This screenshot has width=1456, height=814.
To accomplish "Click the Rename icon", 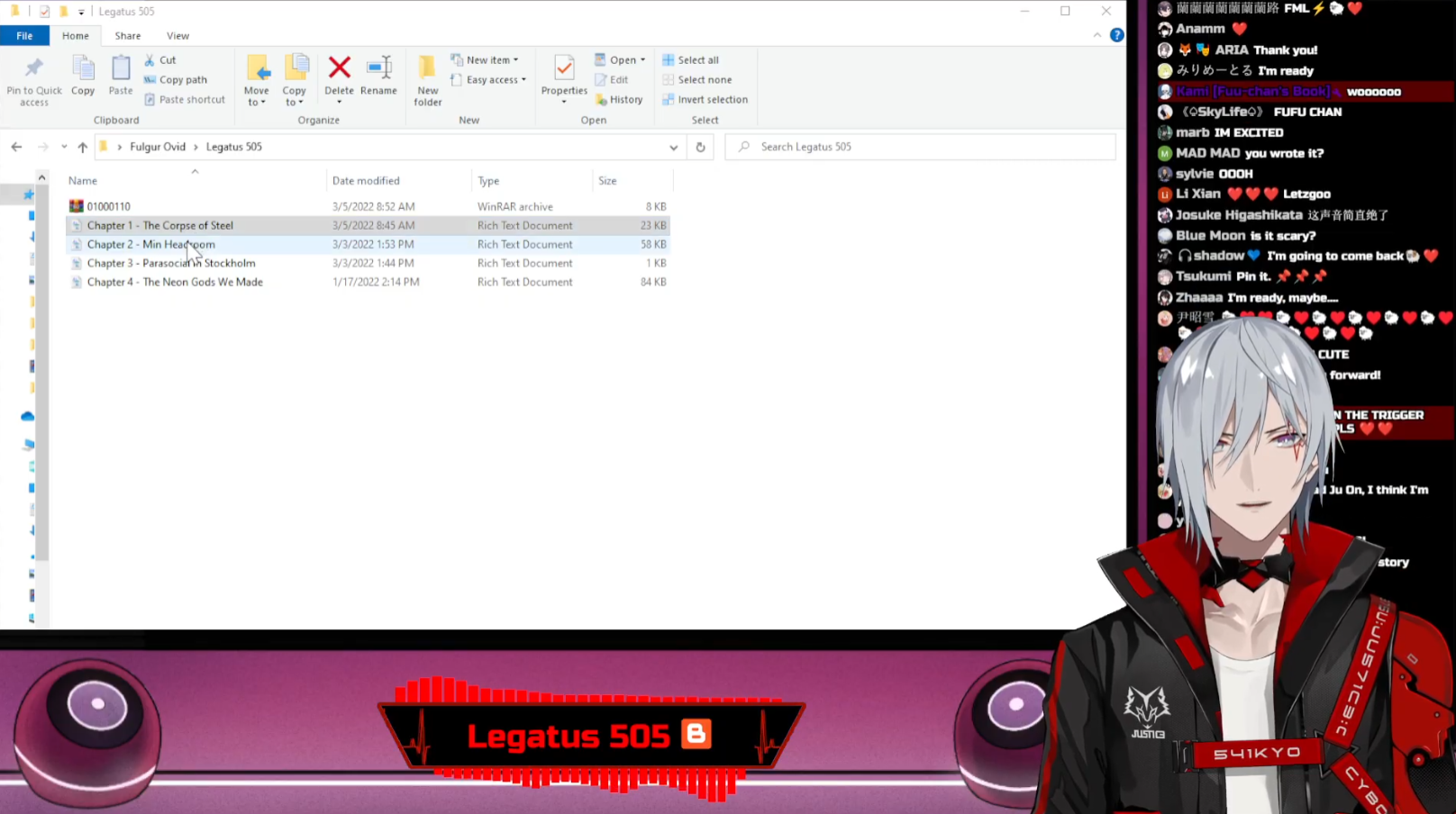I will (379, 68).
